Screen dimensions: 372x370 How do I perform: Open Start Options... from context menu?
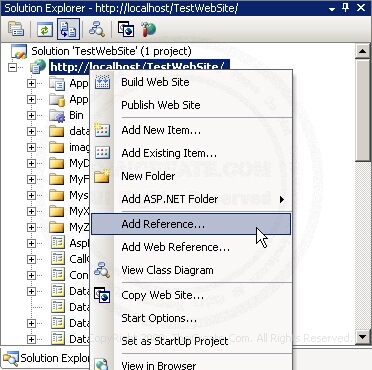coord(191,318)
